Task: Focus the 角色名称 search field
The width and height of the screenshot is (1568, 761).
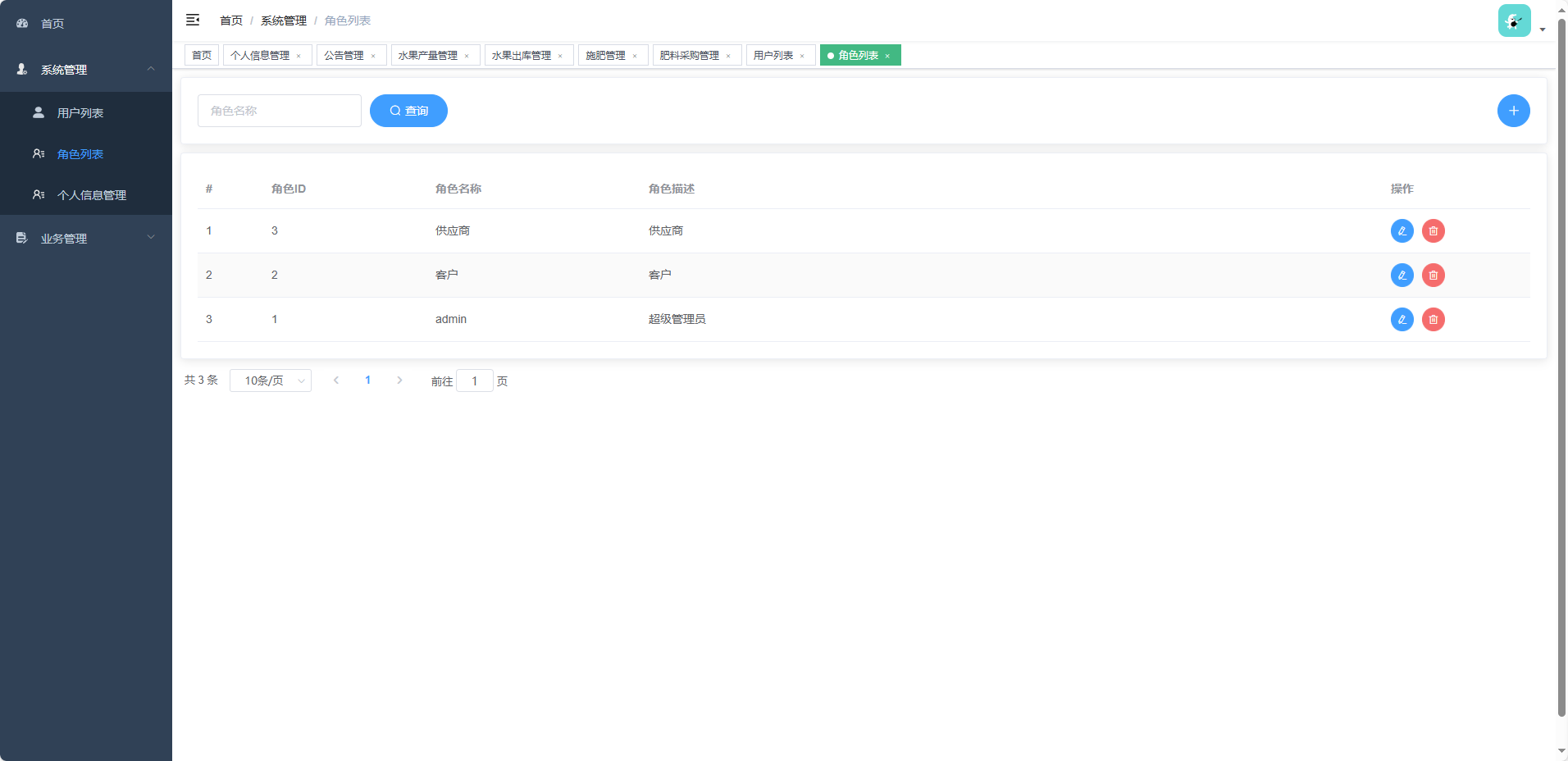Action: (x=279, y=111)
